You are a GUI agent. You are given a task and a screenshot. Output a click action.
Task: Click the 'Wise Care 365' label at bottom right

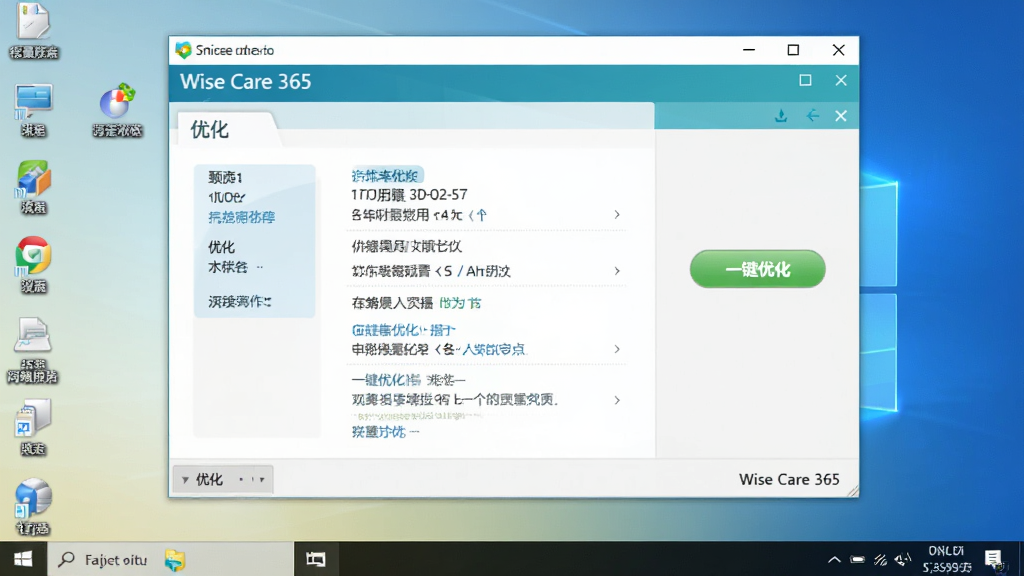tap(789, 479)
